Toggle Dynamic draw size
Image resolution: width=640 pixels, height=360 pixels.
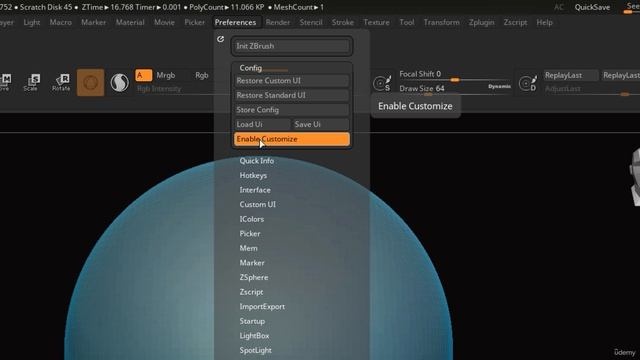coord(499,87)
